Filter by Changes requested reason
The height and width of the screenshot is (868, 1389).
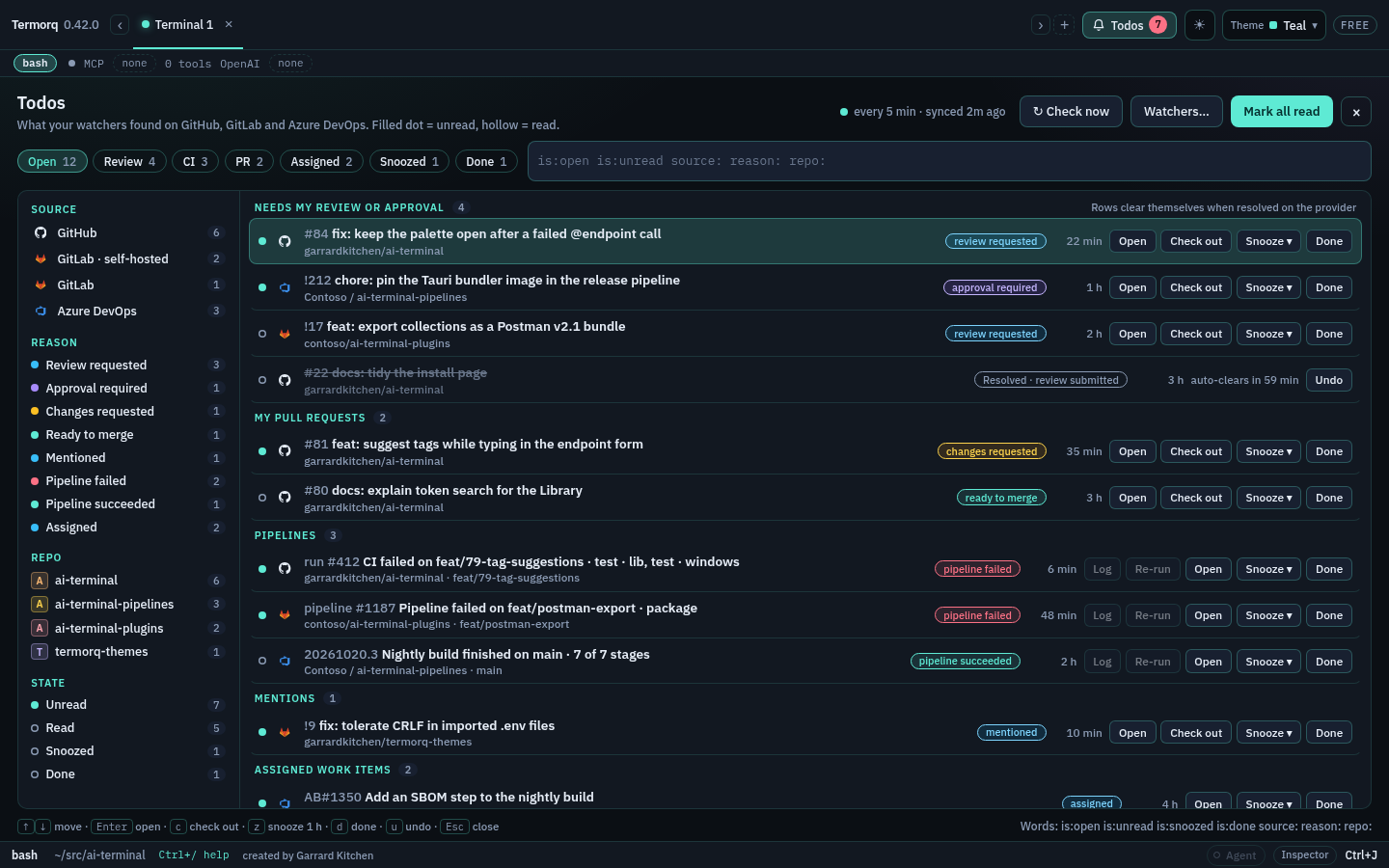click(x=128, y=412)
